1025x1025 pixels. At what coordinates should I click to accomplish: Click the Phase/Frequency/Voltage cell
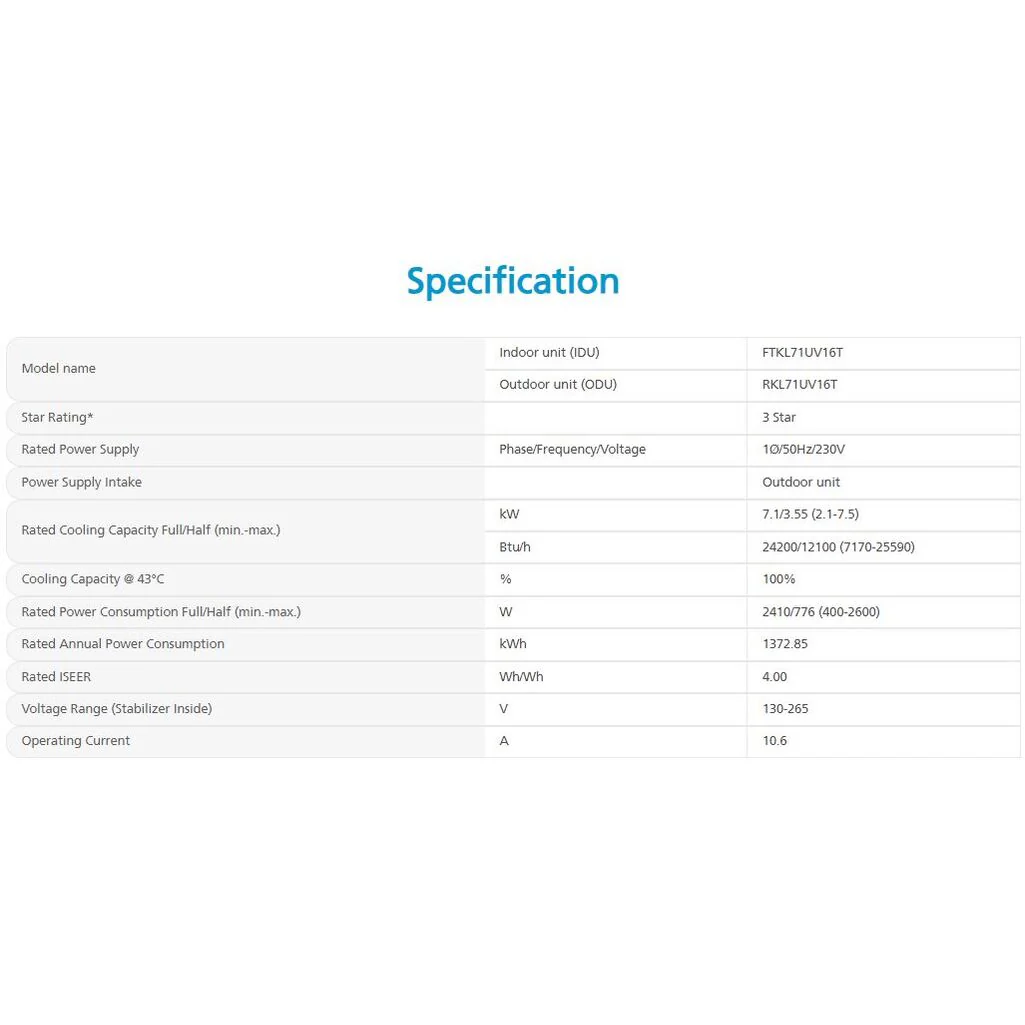[x=572, y=450]
